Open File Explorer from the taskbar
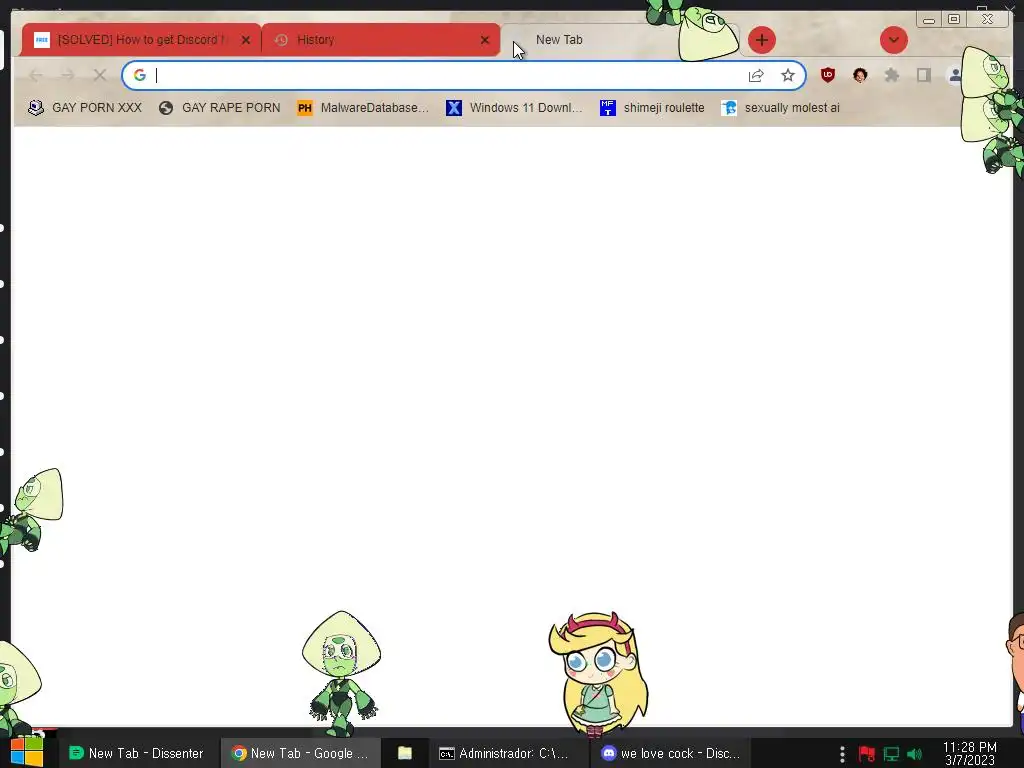 click(405, 753)
